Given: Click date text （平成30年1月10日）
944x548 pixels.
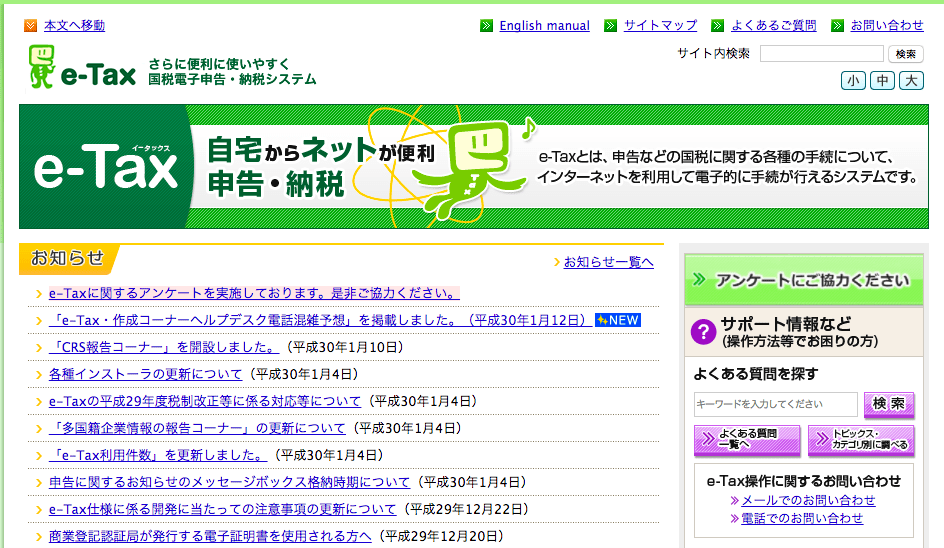Looking at the screenshot, I should pos(345,347).
